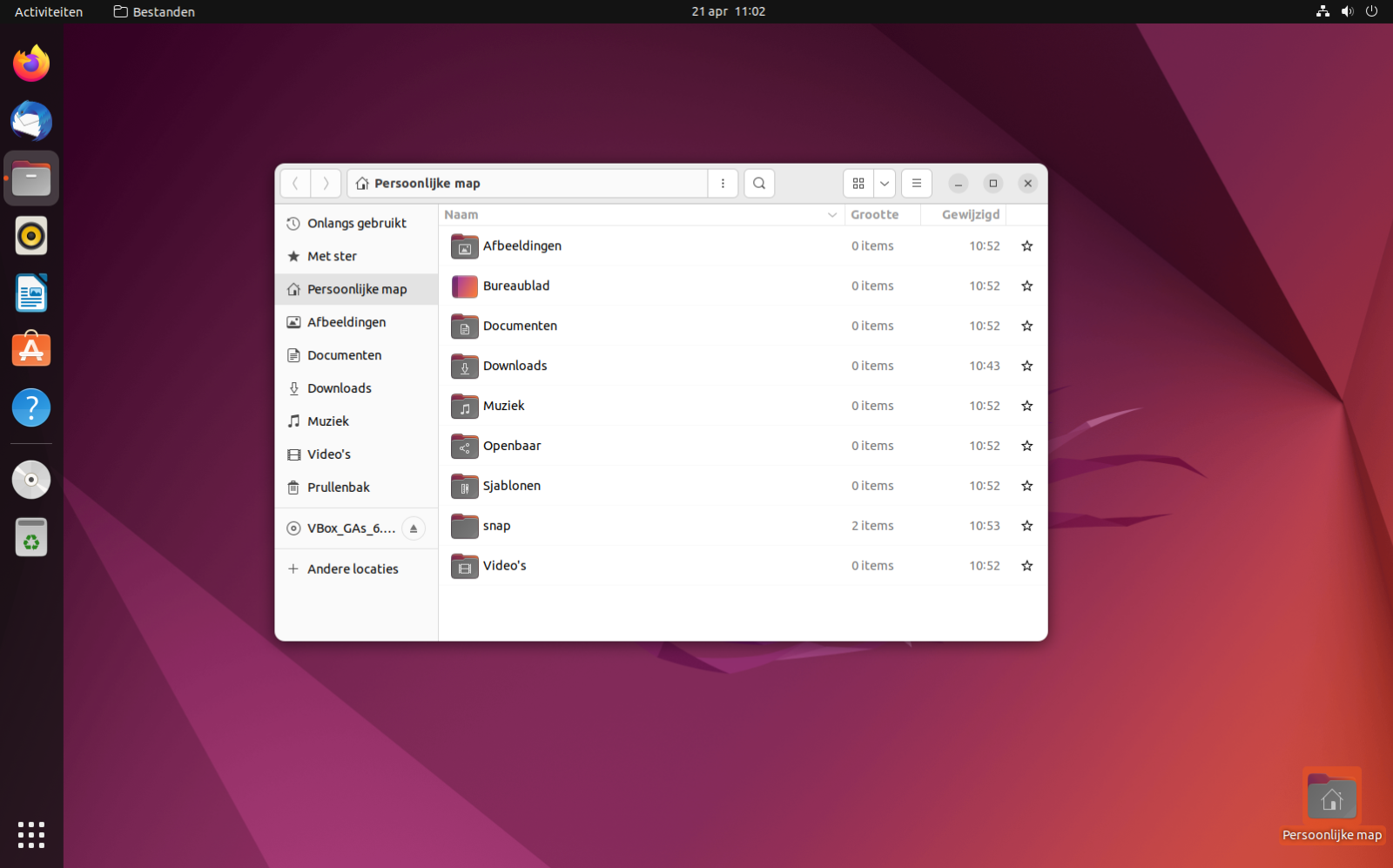
Task: Toggle star on the snap folder
Action: 1027,526
